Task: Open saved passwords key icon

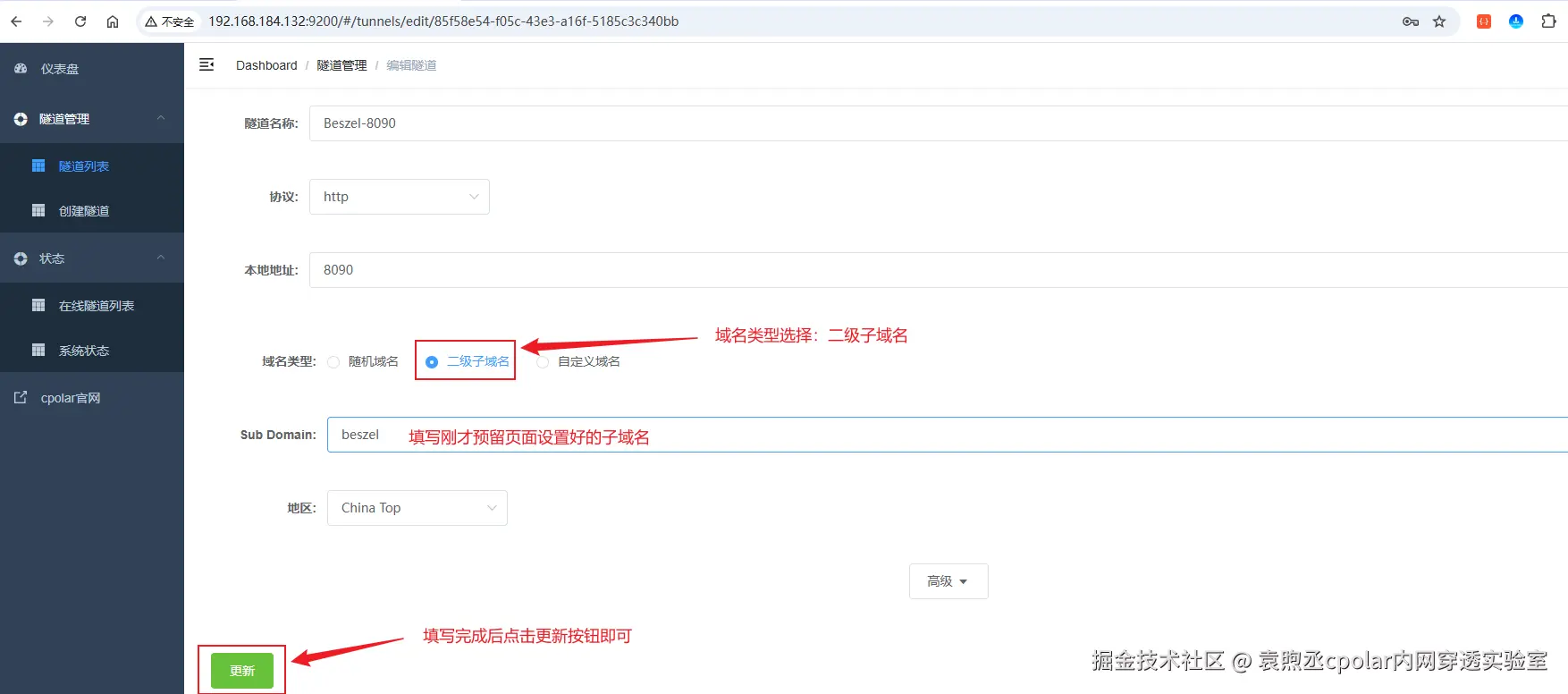Action: click(1411, 21)
